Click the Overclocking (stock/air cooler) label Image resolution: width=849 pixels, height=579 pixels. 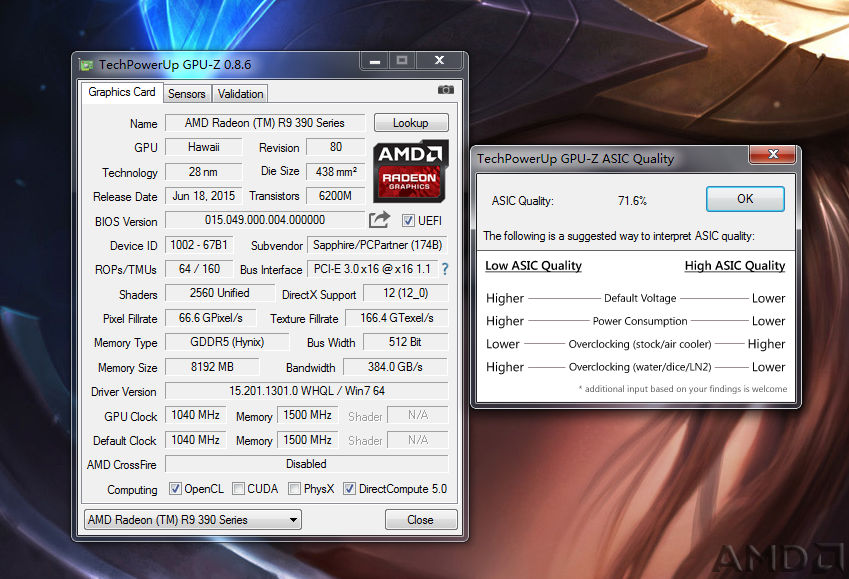coord(640,344)
